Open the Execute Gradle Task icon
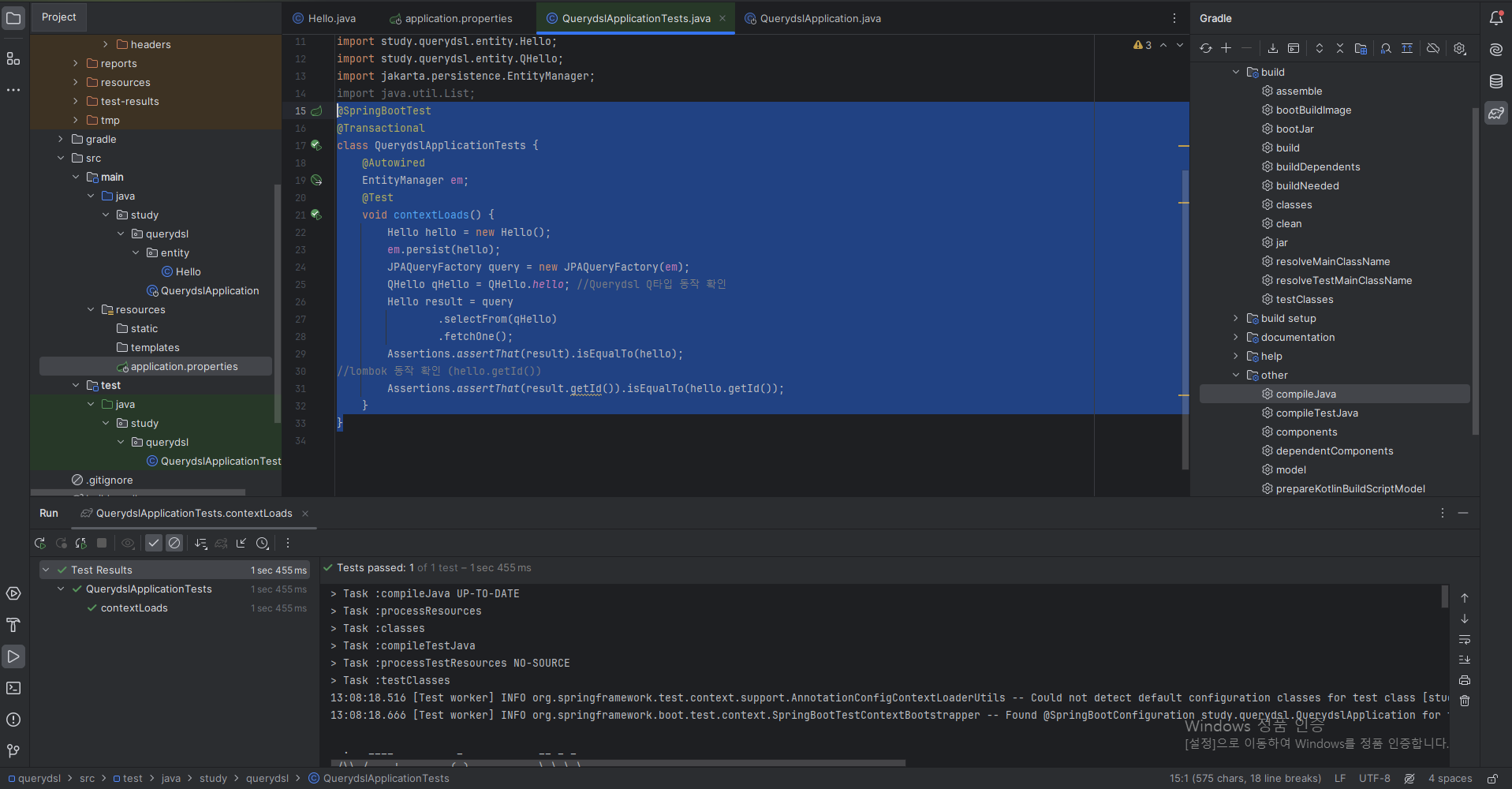Viewport: 1512px width, 789px height. (1294, 48)
